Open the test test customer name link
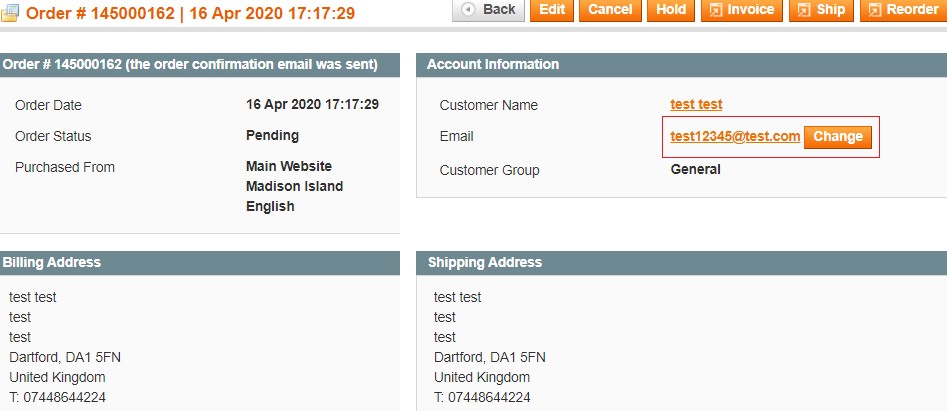This screenshot has width=947, height=411. (x=696, y=105)
